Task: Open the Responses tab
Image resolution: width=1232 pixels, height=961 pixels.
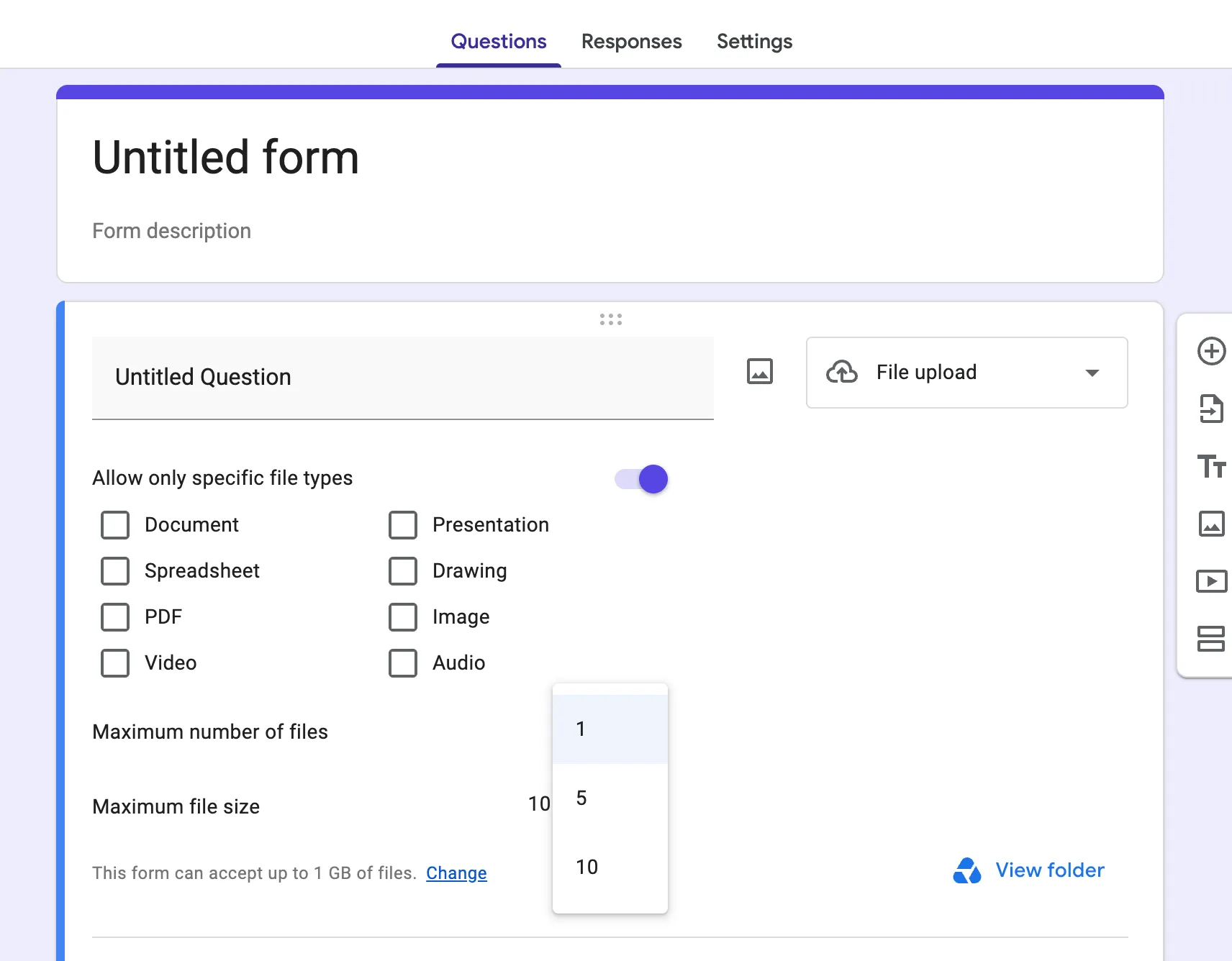Action: tap(632, 42)
